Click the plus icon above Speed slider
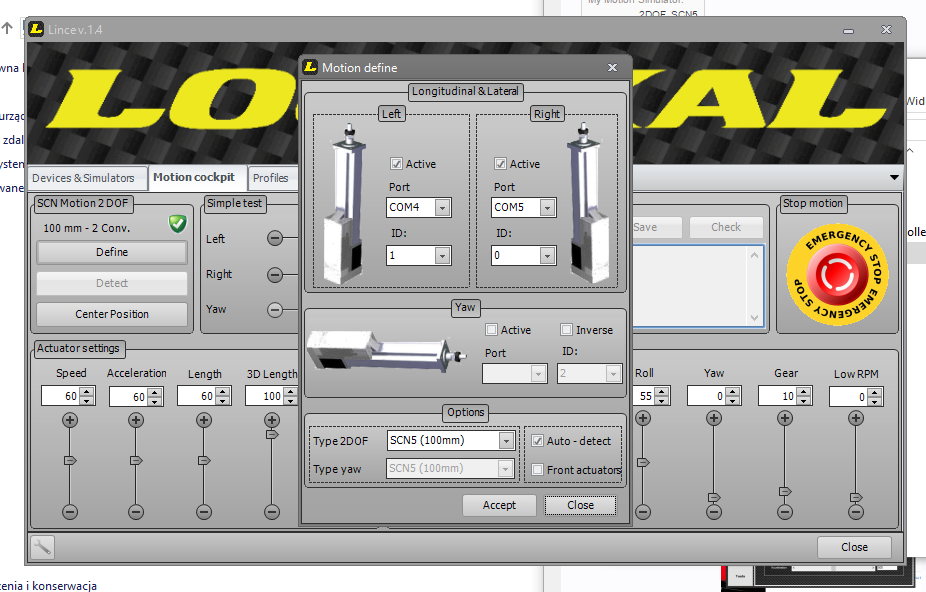The width and height of the screenshot is (926, 592). point(70,420)
